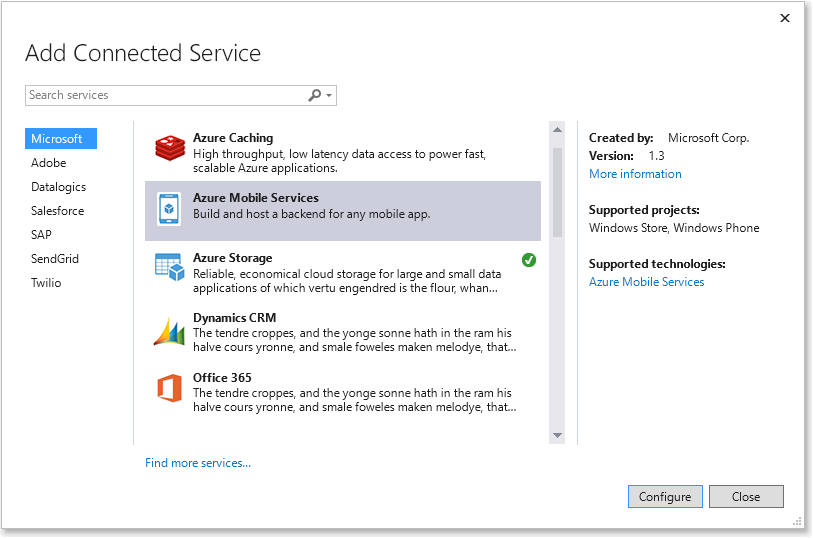This screenshot has width=813, height=538.
Task: Select the Microsoft provider category
Action: pos(61,139)
